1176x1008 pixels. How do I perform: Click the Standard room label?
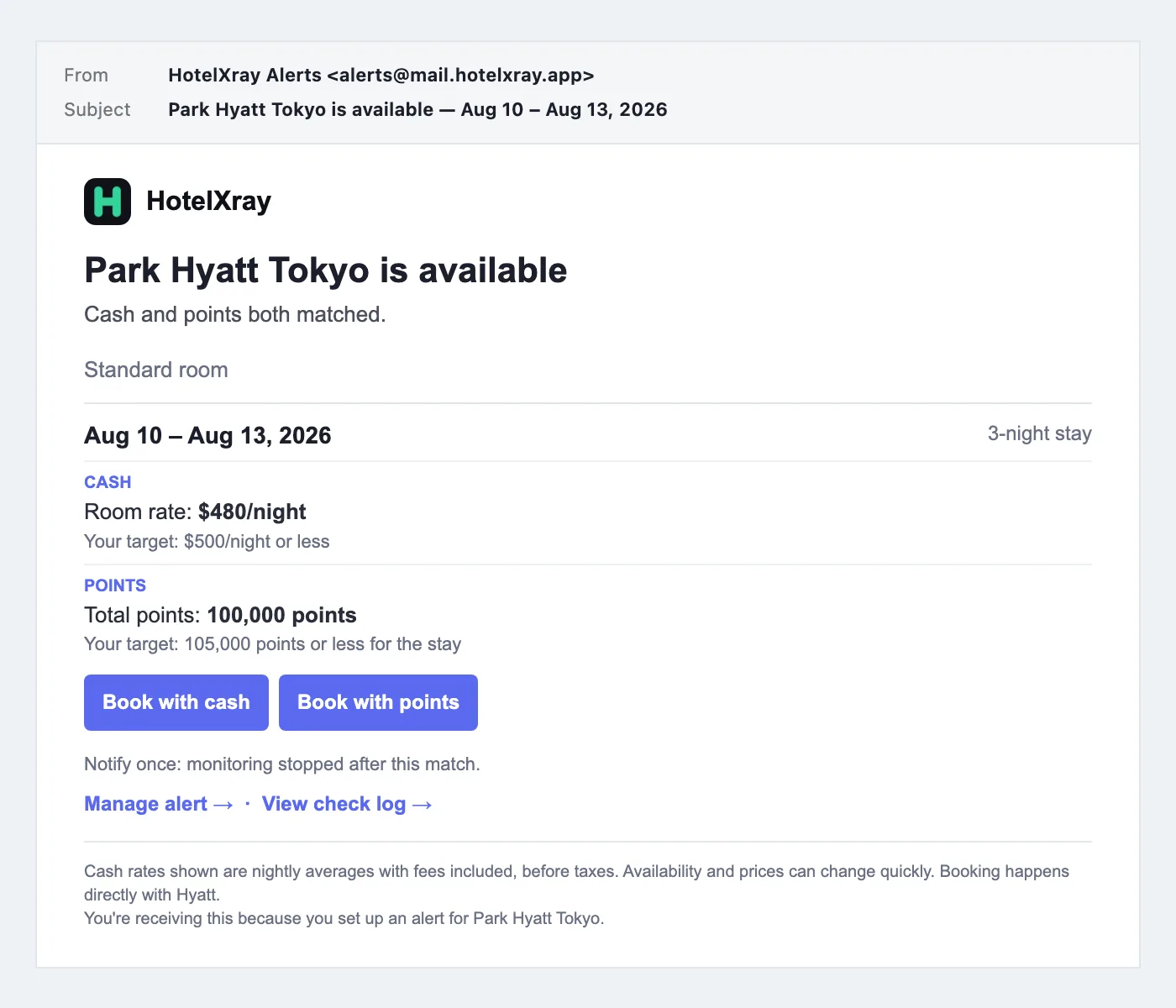tap(156, 370)
